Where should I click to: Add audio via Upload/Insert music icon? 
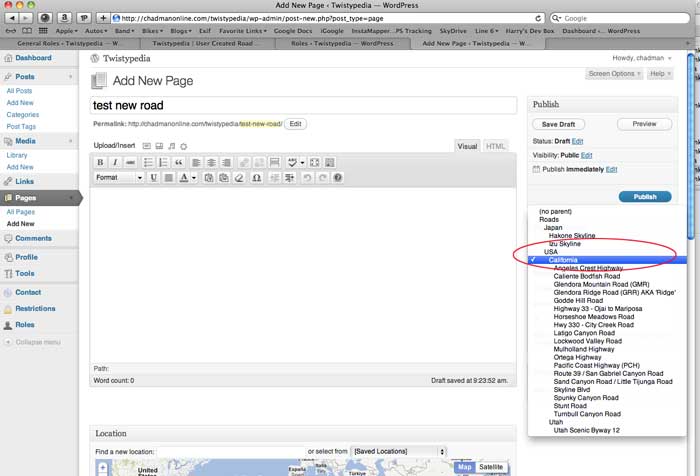(171, 146)
